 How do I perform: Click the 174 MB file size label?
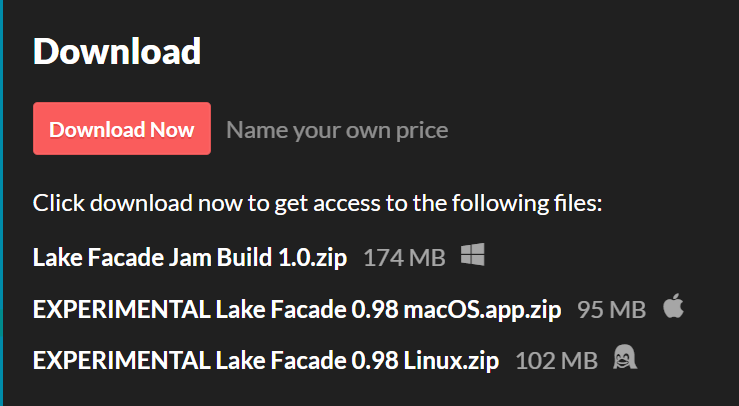click(x=404, y=258)
